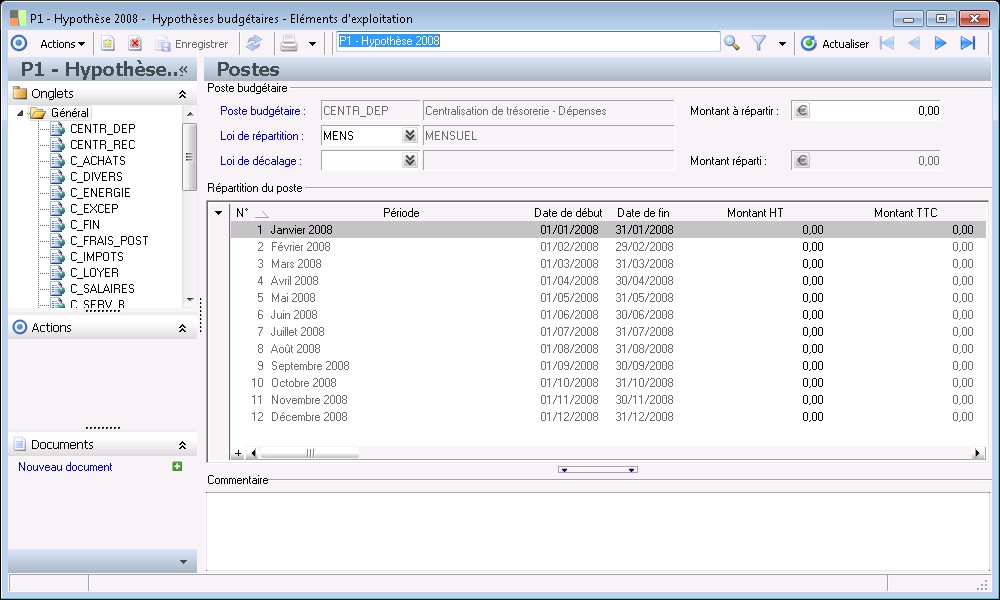The image size is (1000, 600).
Task: Expand the Loi de décalage dropdown
Action: (409, 160)
